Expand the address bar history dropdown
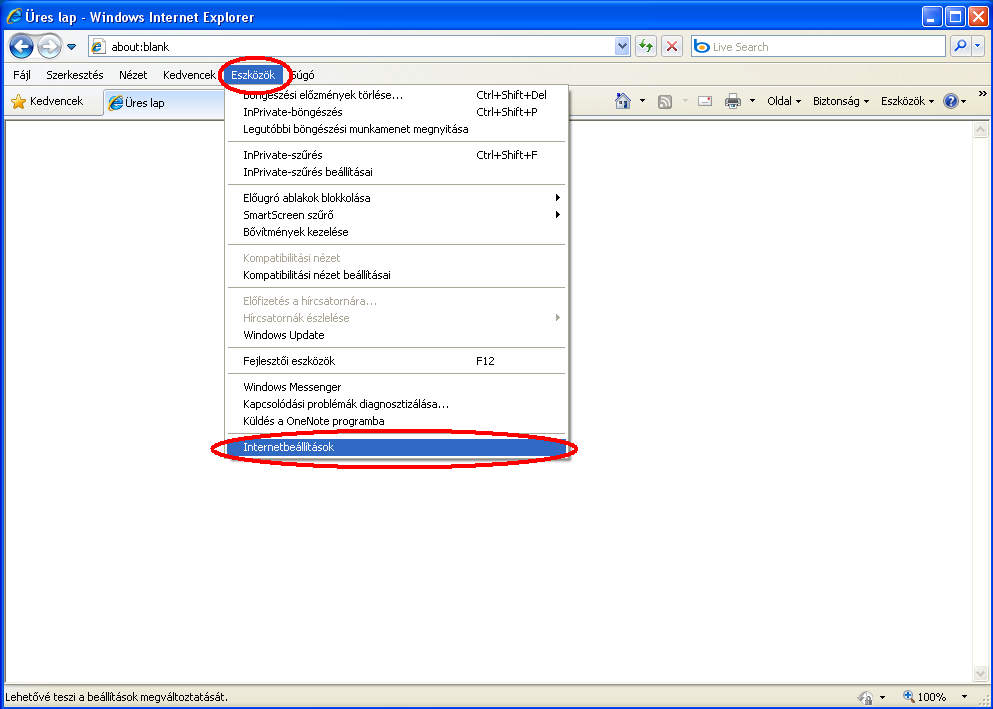 click(x=622, y=46)
